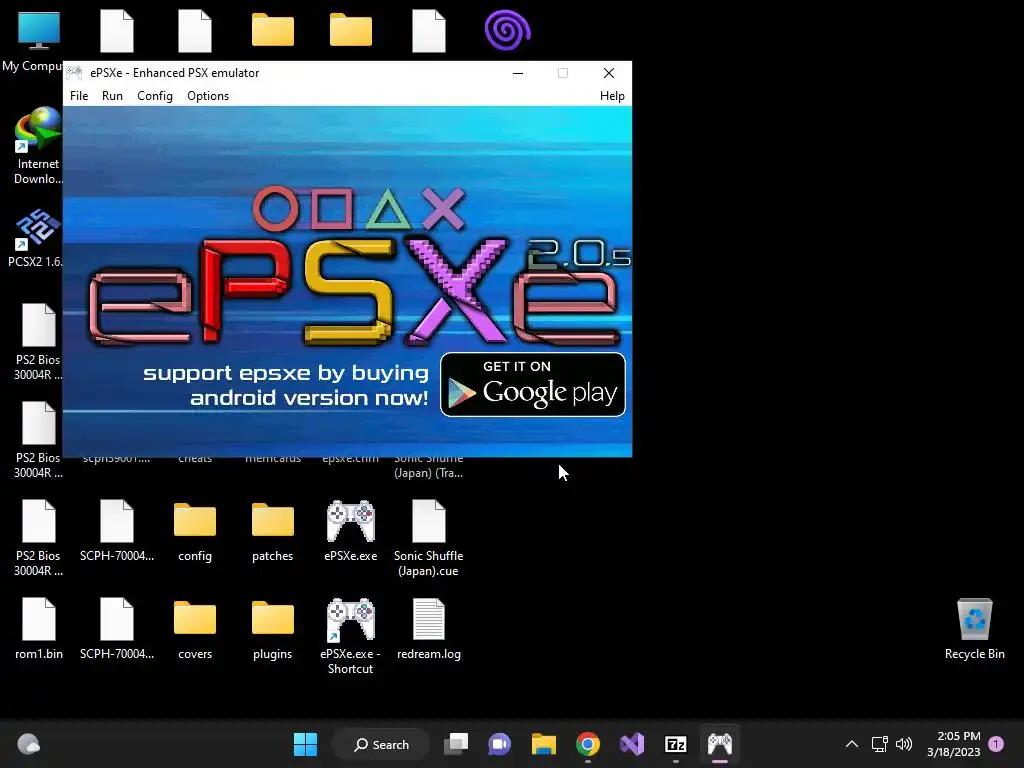
Task: Open File Explorer from the taskbar
Action: click(x=543, y=744)
